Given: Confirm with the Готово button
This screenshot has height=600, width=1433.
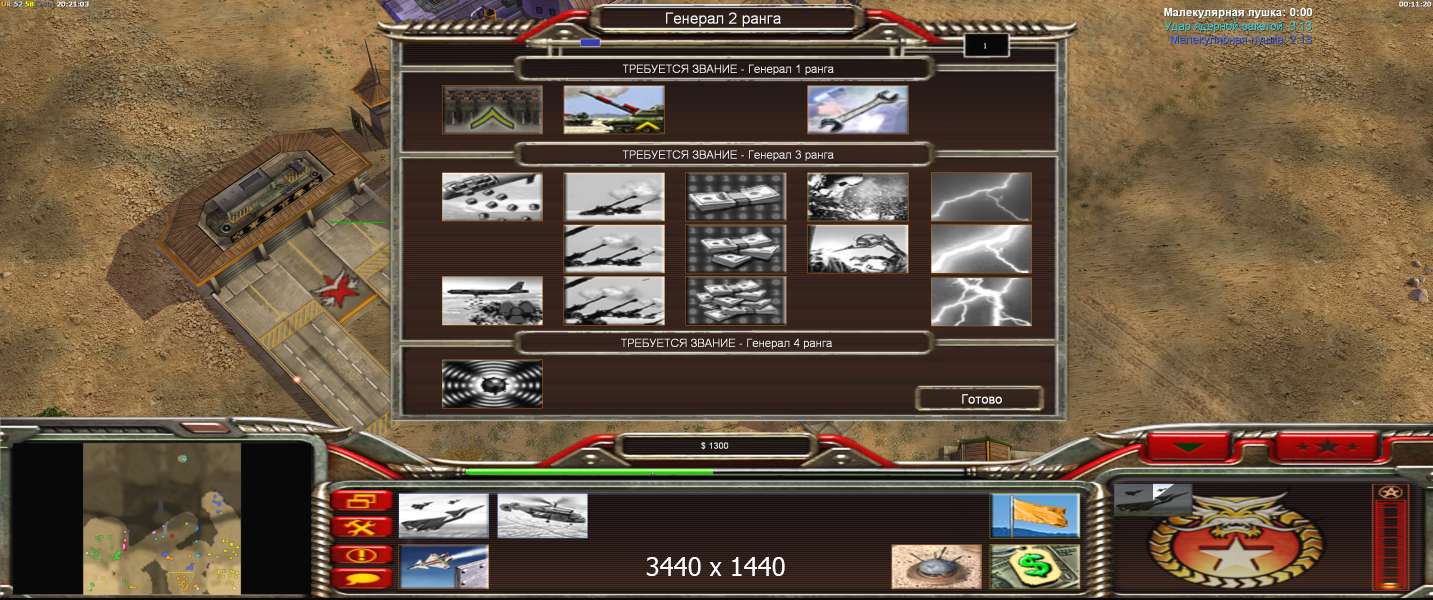Looking at the screenshot, I should click(x=981, y=398).
